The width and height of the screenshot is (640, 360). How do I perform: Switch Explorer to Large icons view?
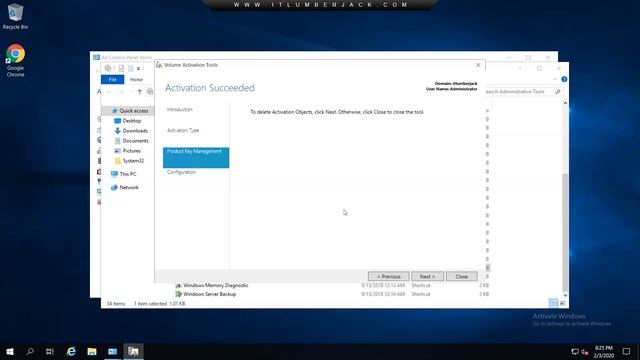pos(562,303)
